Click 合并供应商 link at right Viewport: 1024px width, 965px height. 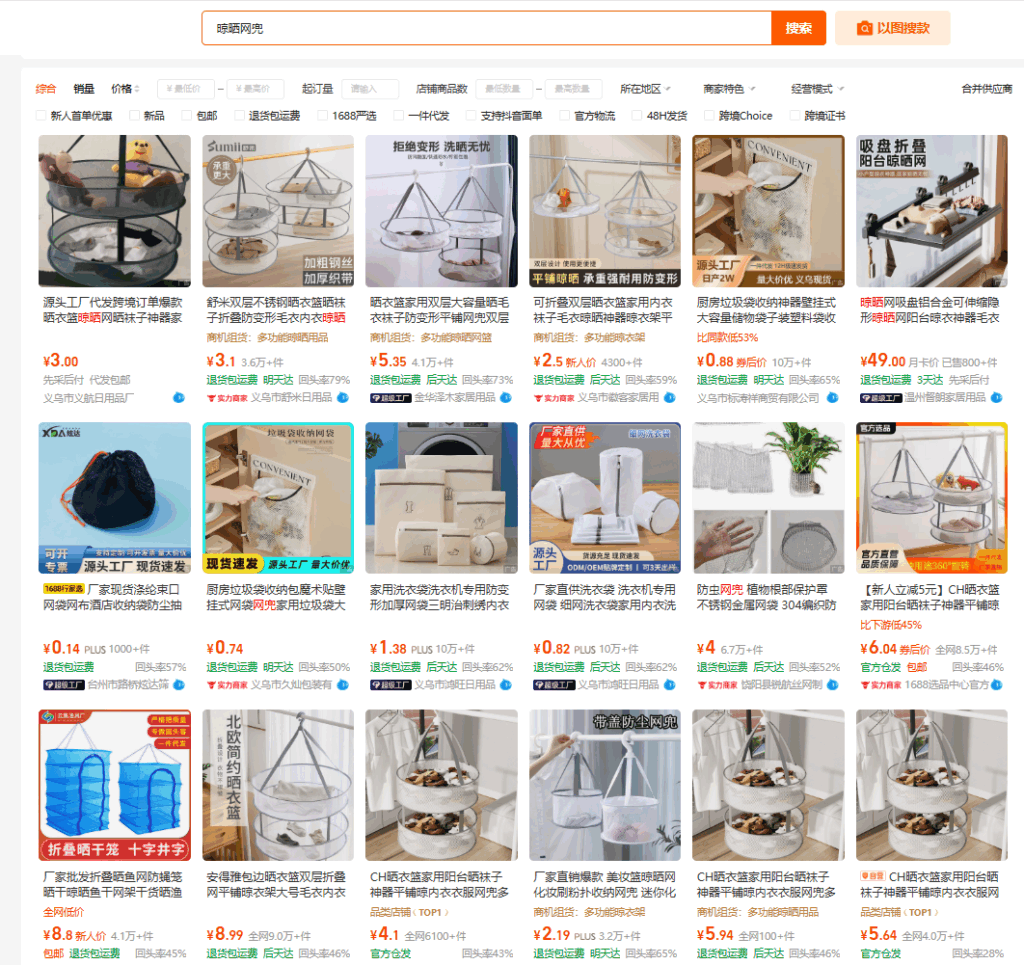[986, 89]
